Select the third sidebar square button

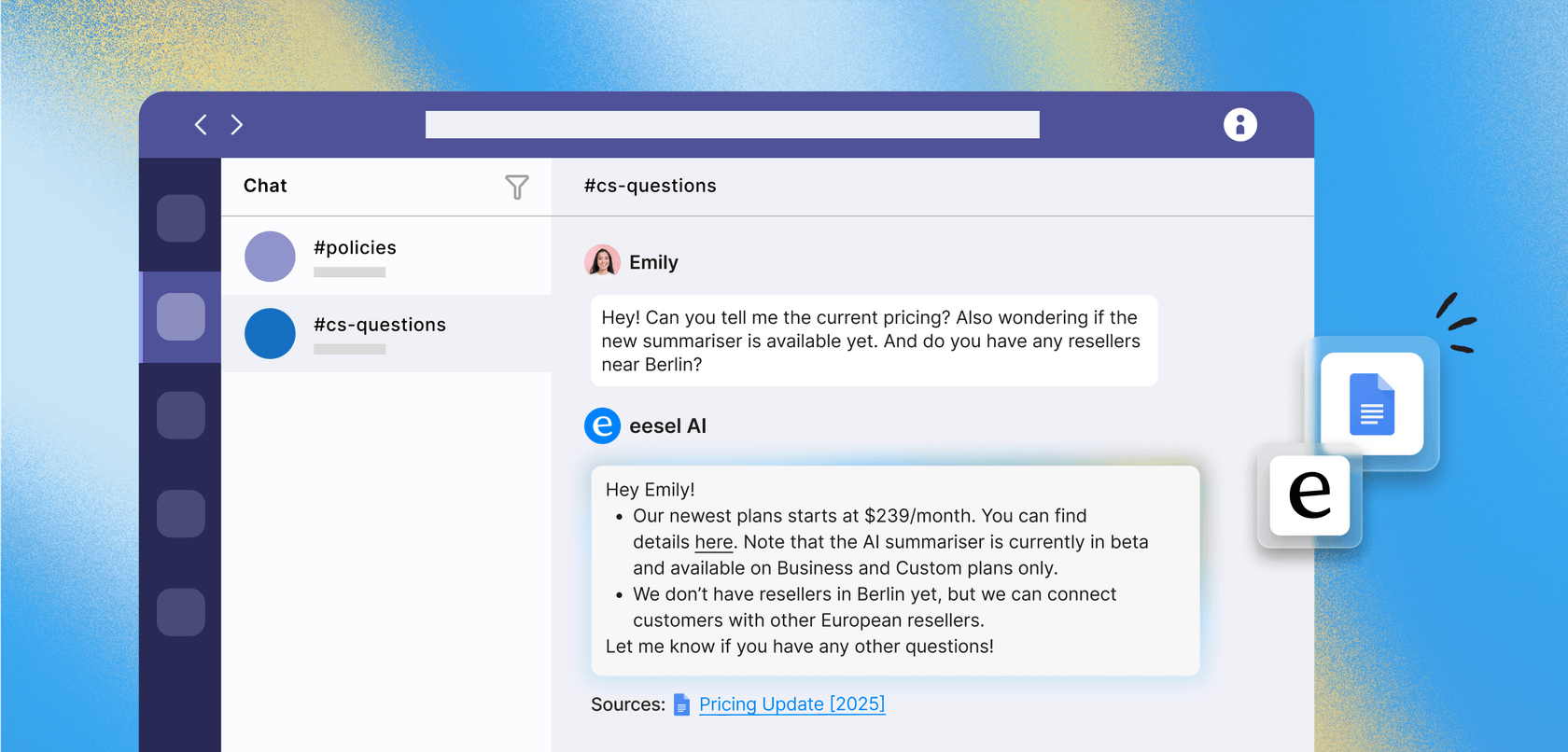pos(181,415)
